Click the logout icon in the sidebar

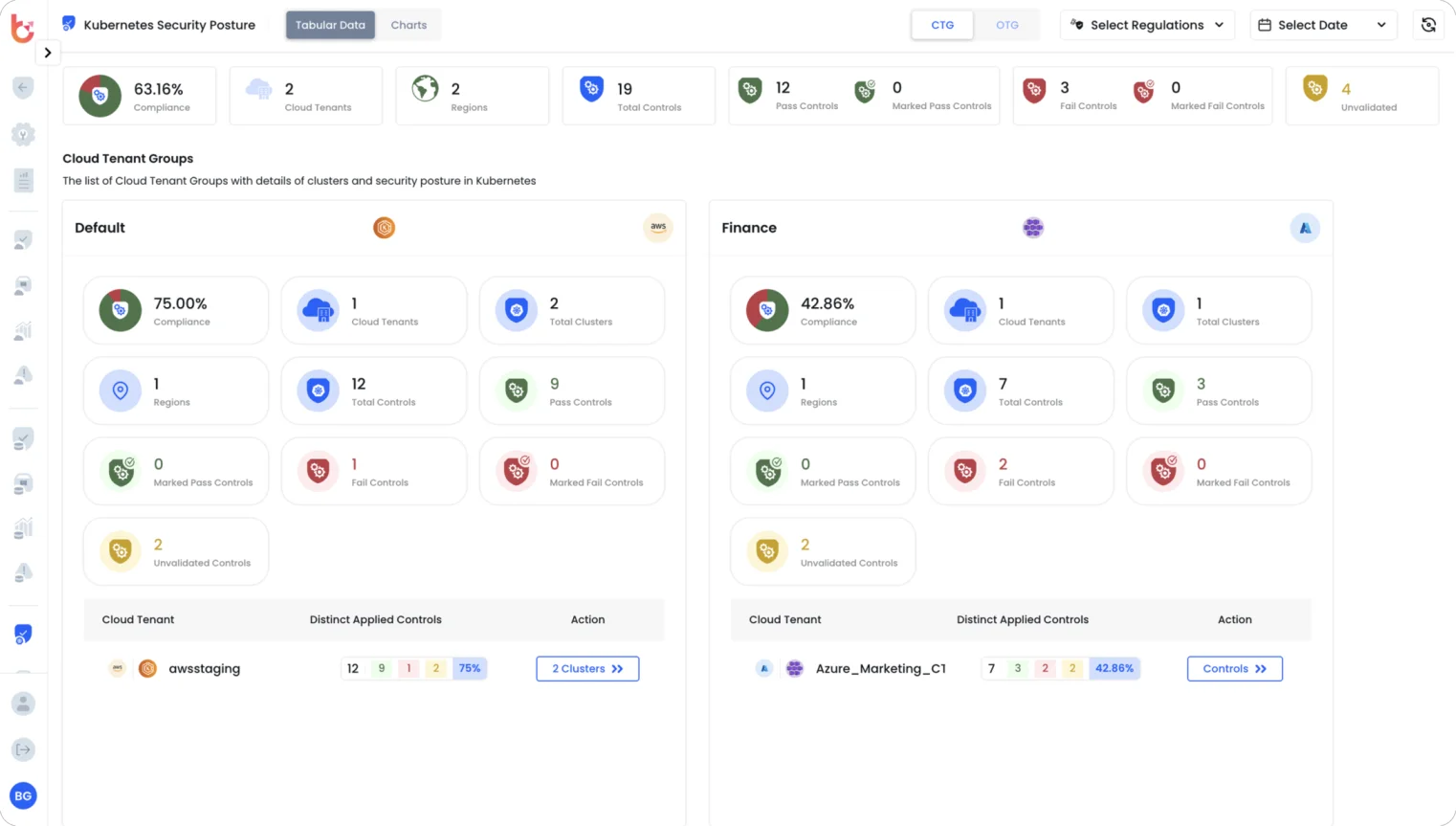coord(23,749)
